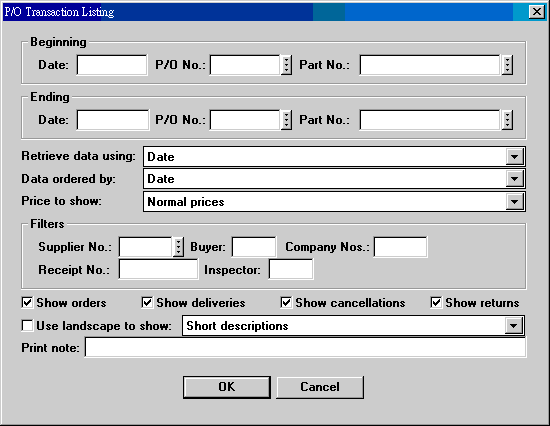Image resolution: width=550 pixels, height=426 pixels.
Task: Click into the Print note field
Action: coord(306,348)
